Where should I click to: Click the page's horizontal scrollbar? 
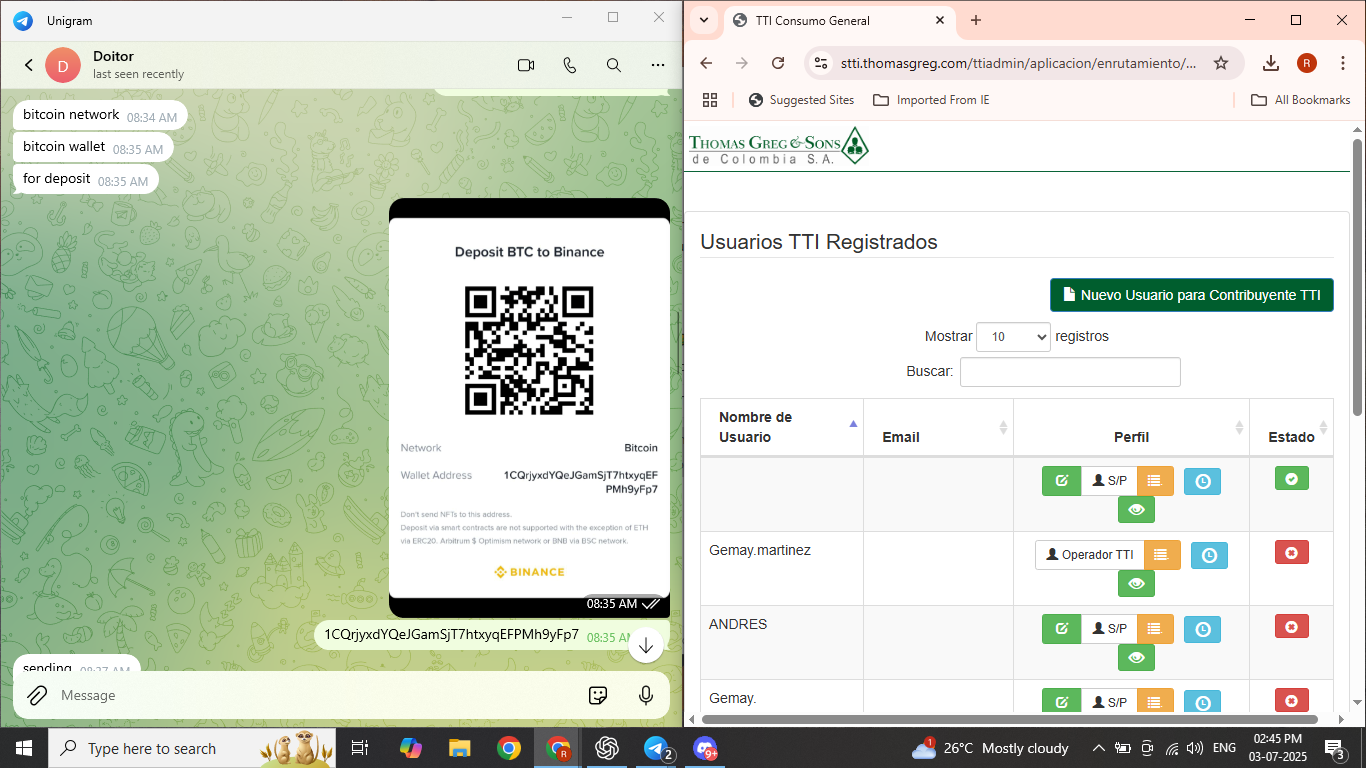coord(1010,719)
